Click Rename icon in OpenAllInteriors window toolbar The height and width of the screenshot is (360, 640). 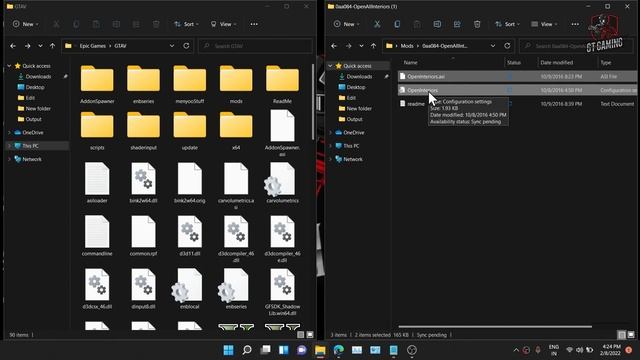tap(437, 24)
